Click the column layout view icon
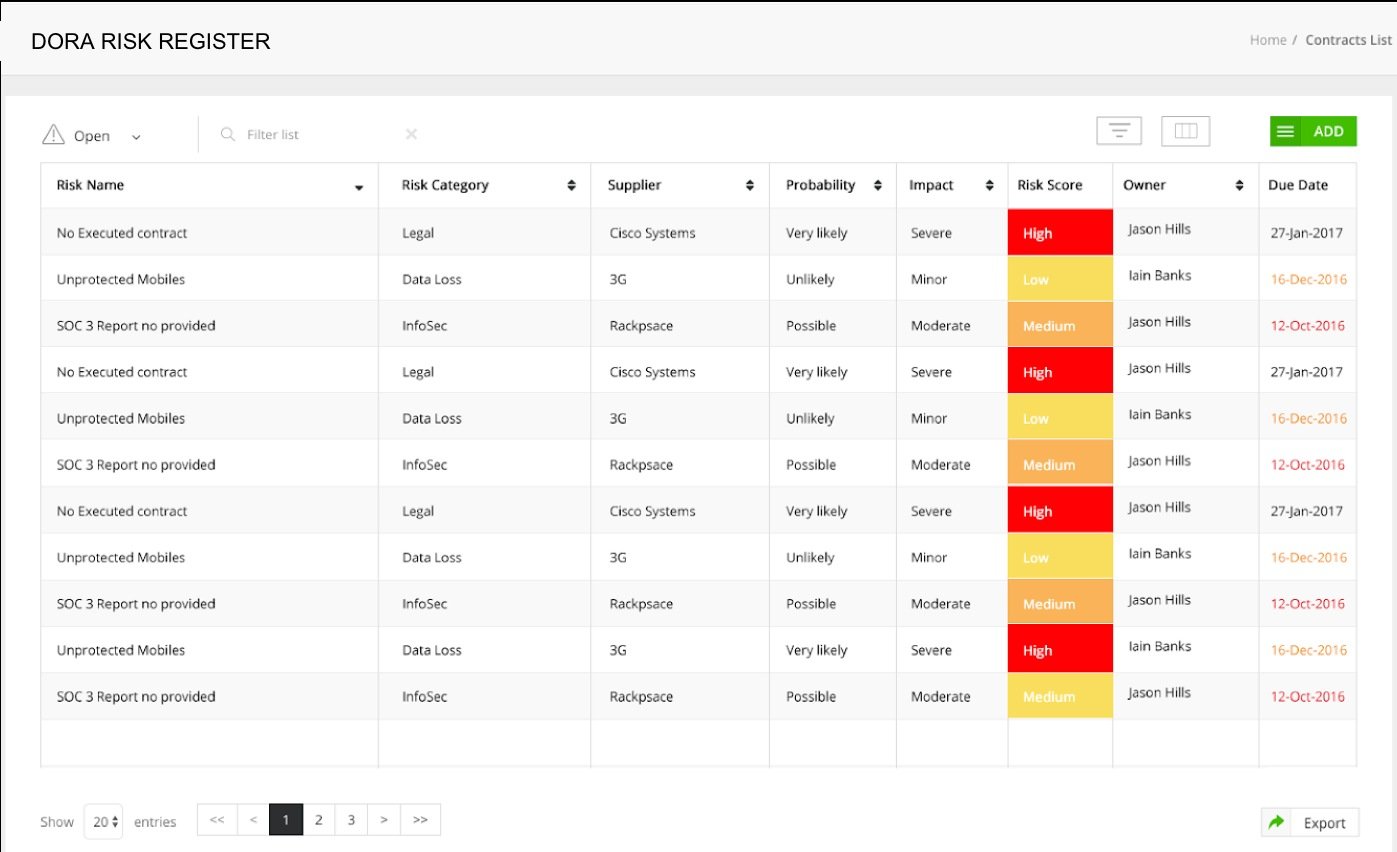This screenshot has width=1397, height=852. 1186,130
